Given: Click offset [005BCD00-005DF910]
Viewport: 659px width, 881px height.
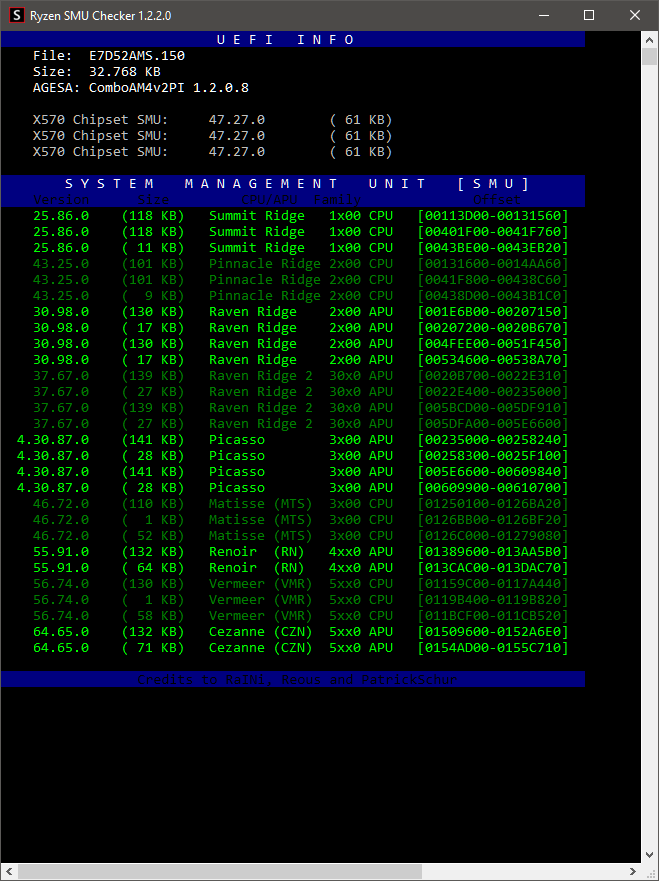Looking at the screenshot, I should (x=493, y=407).
